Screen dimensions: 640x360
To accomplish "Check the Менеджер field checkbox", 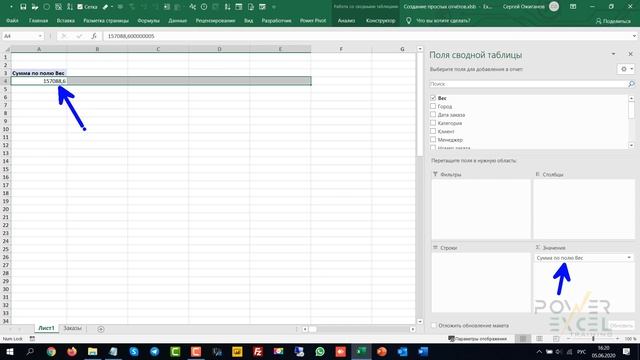I will (433, 140).
